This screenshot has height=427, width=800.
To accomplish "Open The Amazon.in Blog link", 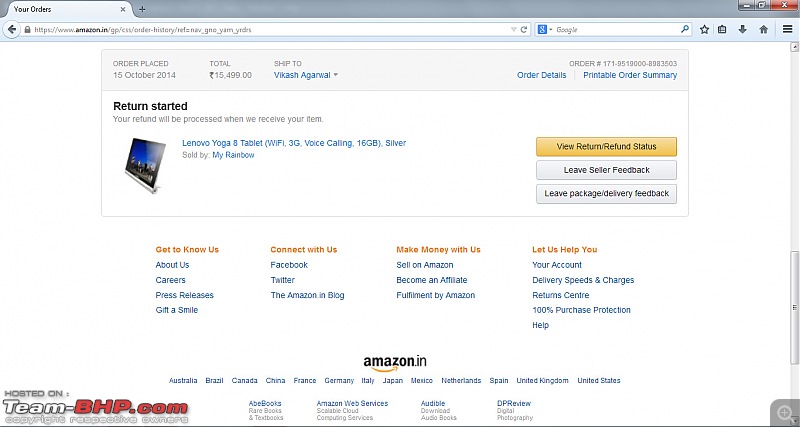I will tap(308, 295).
